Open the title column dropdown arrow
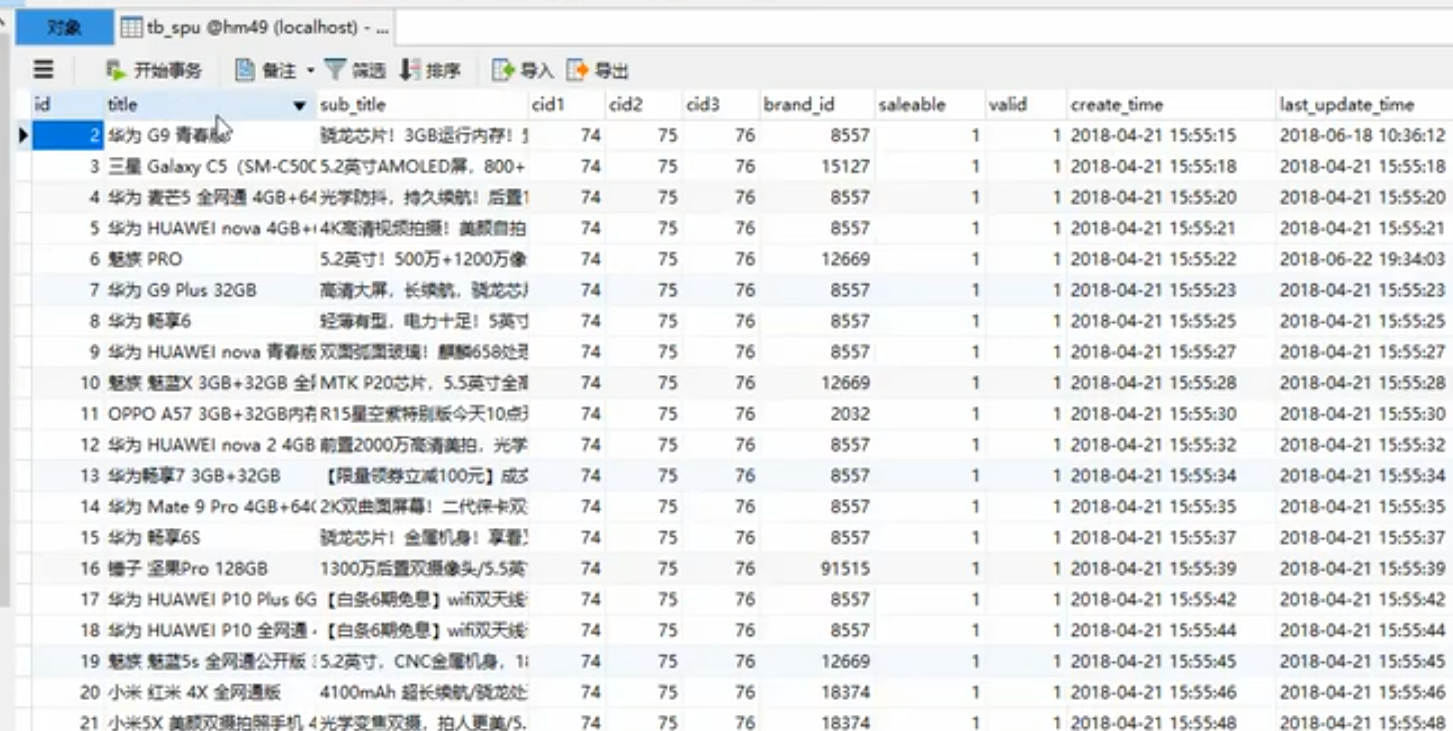 coord(299,105)
